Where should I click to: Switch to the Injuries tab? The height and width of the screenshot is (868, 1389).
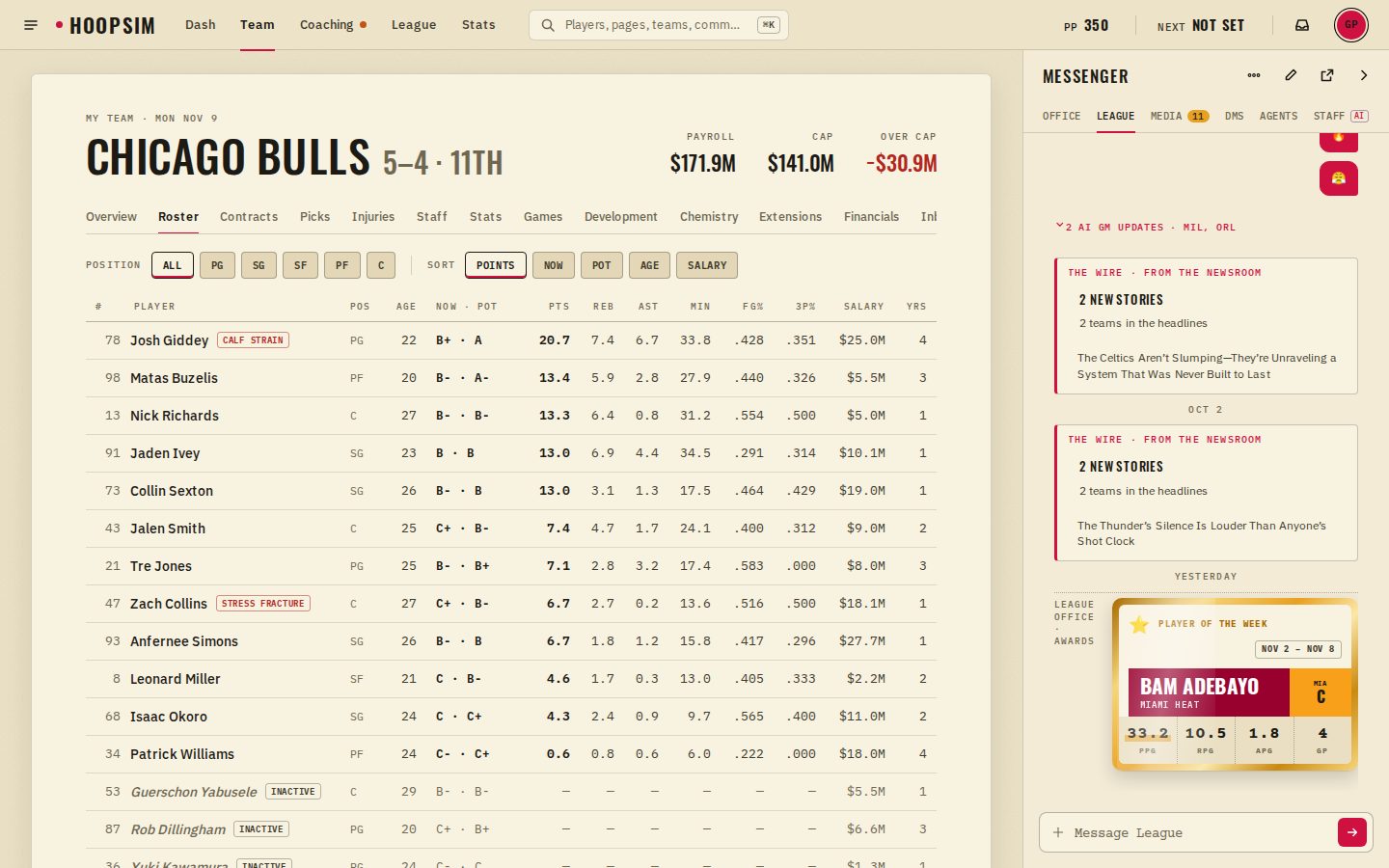pos(373,217)
